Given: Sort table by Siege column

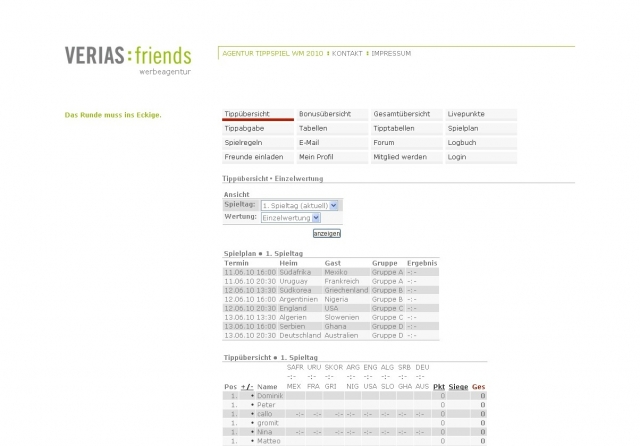Looking at the screenshot, I should pyautogui.click(x=457, y=386).
